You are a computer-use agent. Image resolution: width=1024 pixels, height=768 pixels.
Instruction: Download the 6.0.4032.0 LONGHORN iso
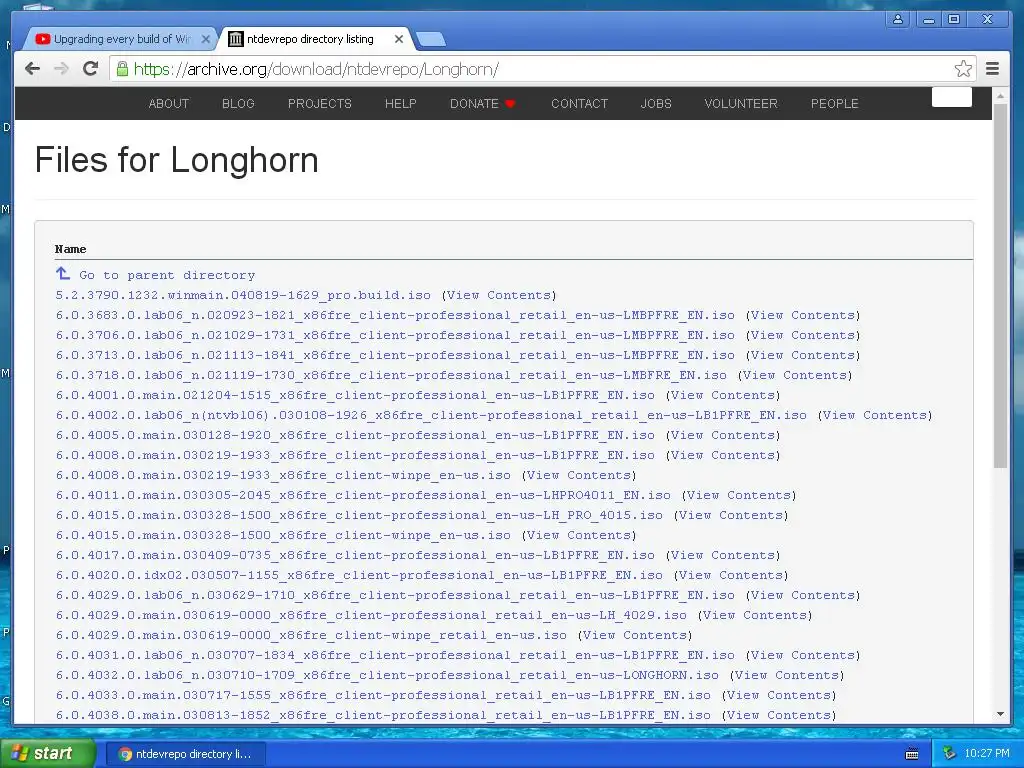[387, 675]
